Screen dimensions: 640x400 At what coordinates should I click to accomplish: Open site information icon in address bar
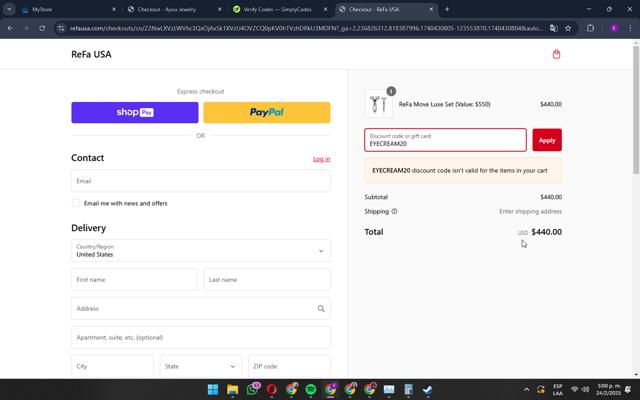[x=61, y=28]
